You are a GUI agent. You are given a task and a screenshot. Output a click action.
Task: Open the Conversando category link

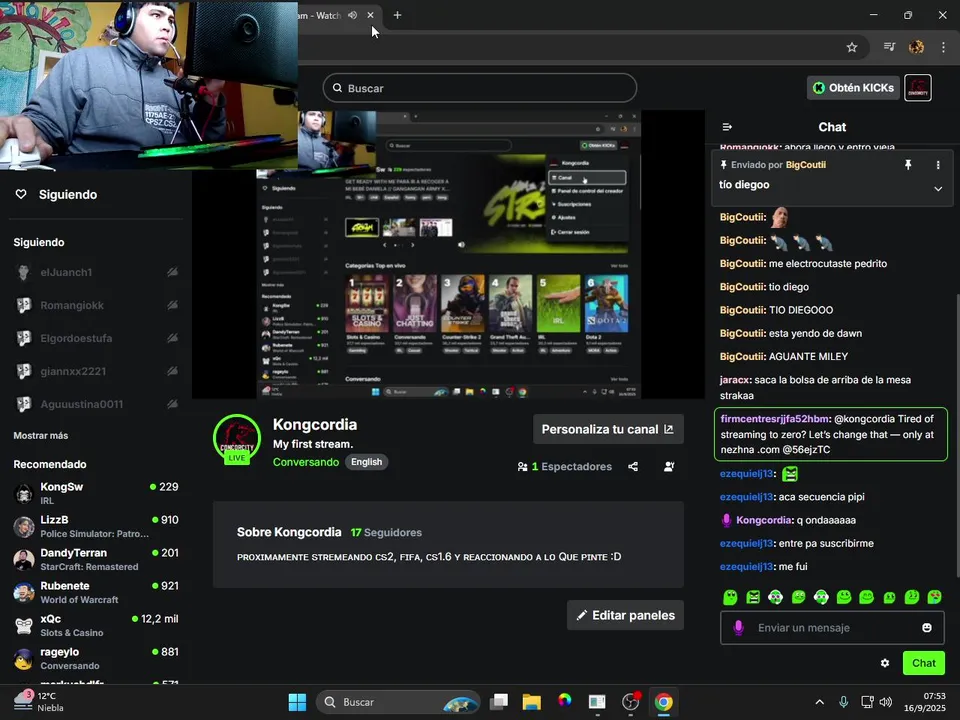[306, 462]
